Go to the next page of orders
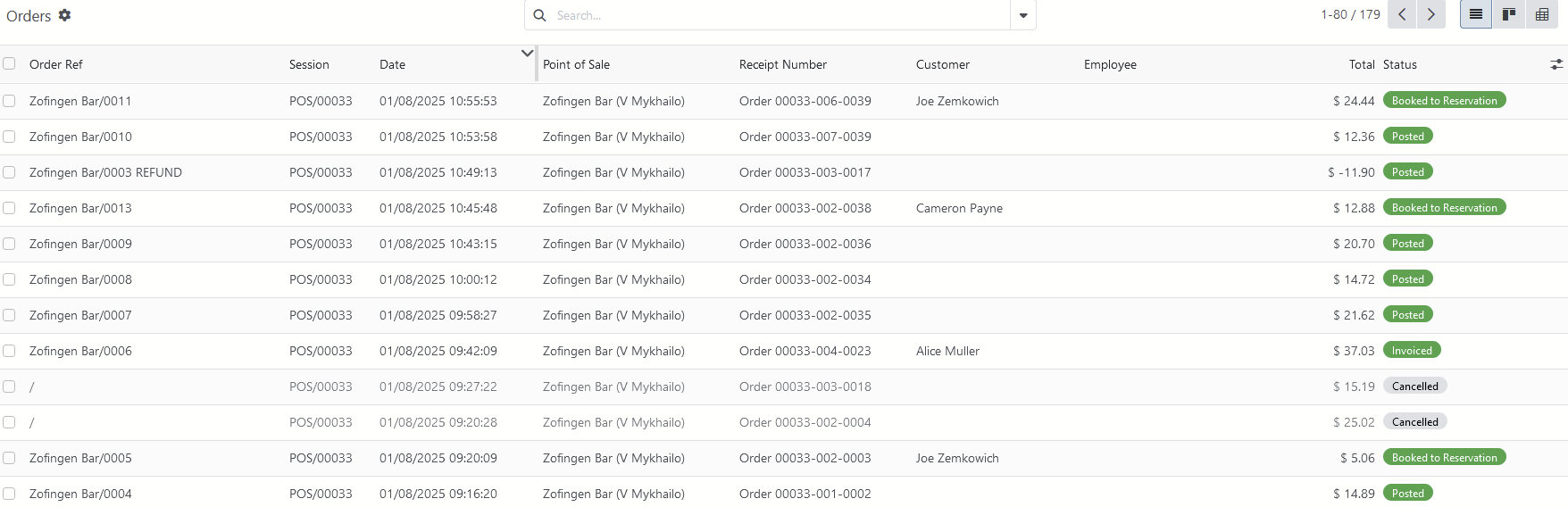This screenshot has height=507, width=1568. pyautogui.click(x=1431, y=14)
